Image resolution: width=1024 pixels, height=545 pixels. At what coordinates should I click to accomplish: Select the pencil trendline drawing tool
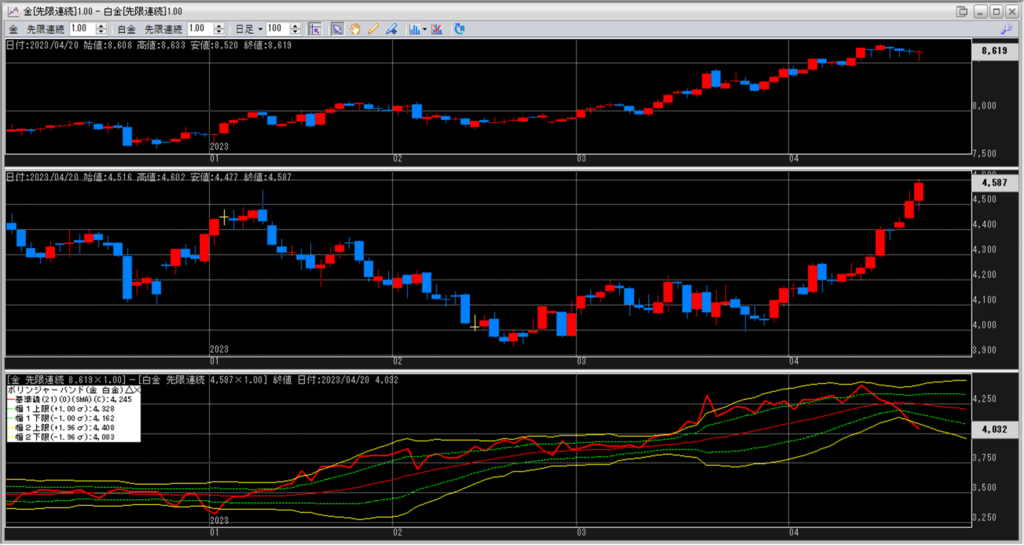pos(373,29)
